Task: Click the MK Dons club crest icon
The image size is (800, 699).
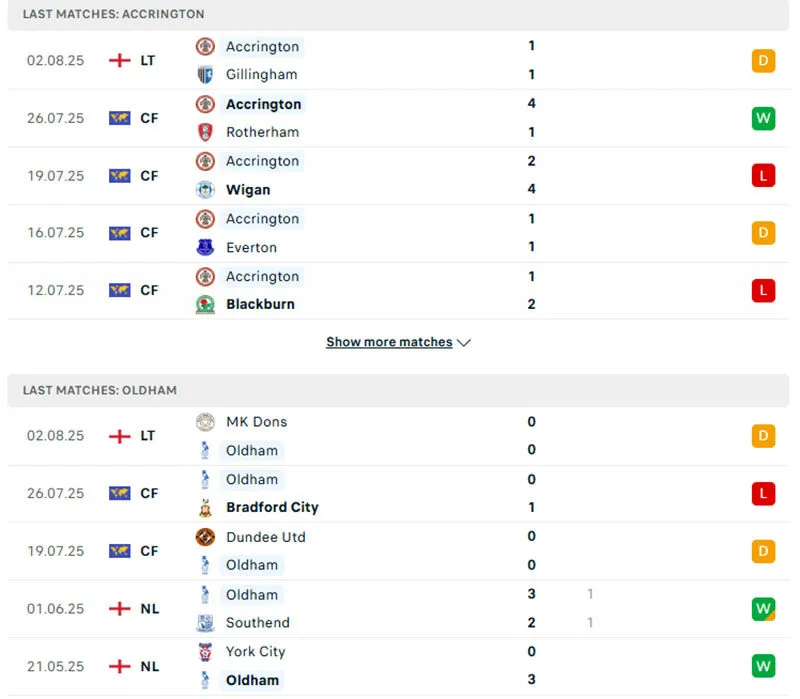Action: tap(205, 422)
